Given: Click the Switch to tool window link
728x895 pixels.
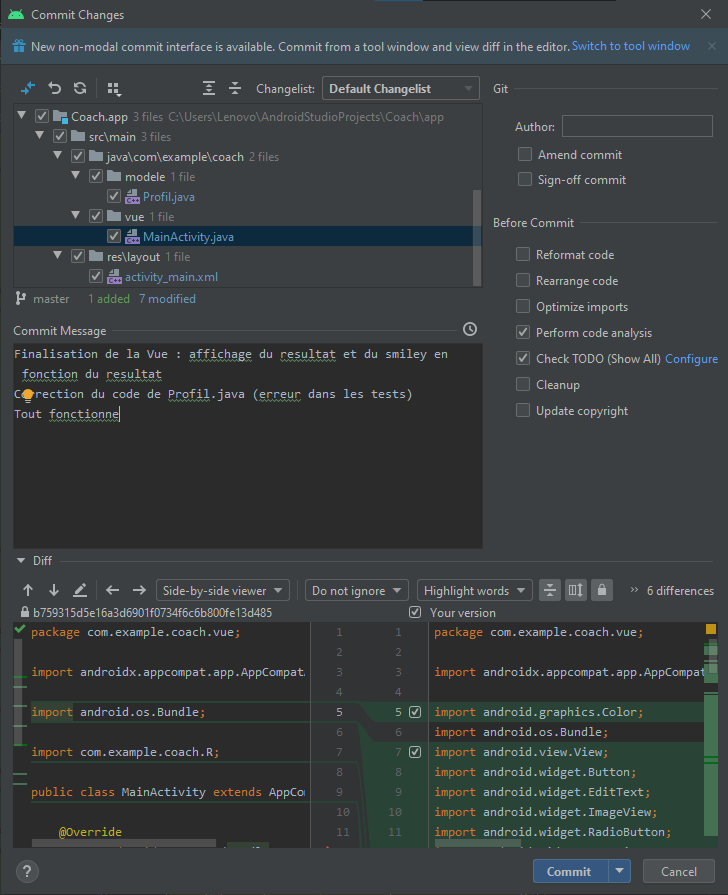Looking at the screenshot, I should pyautogui.click(x=631, y=46).
